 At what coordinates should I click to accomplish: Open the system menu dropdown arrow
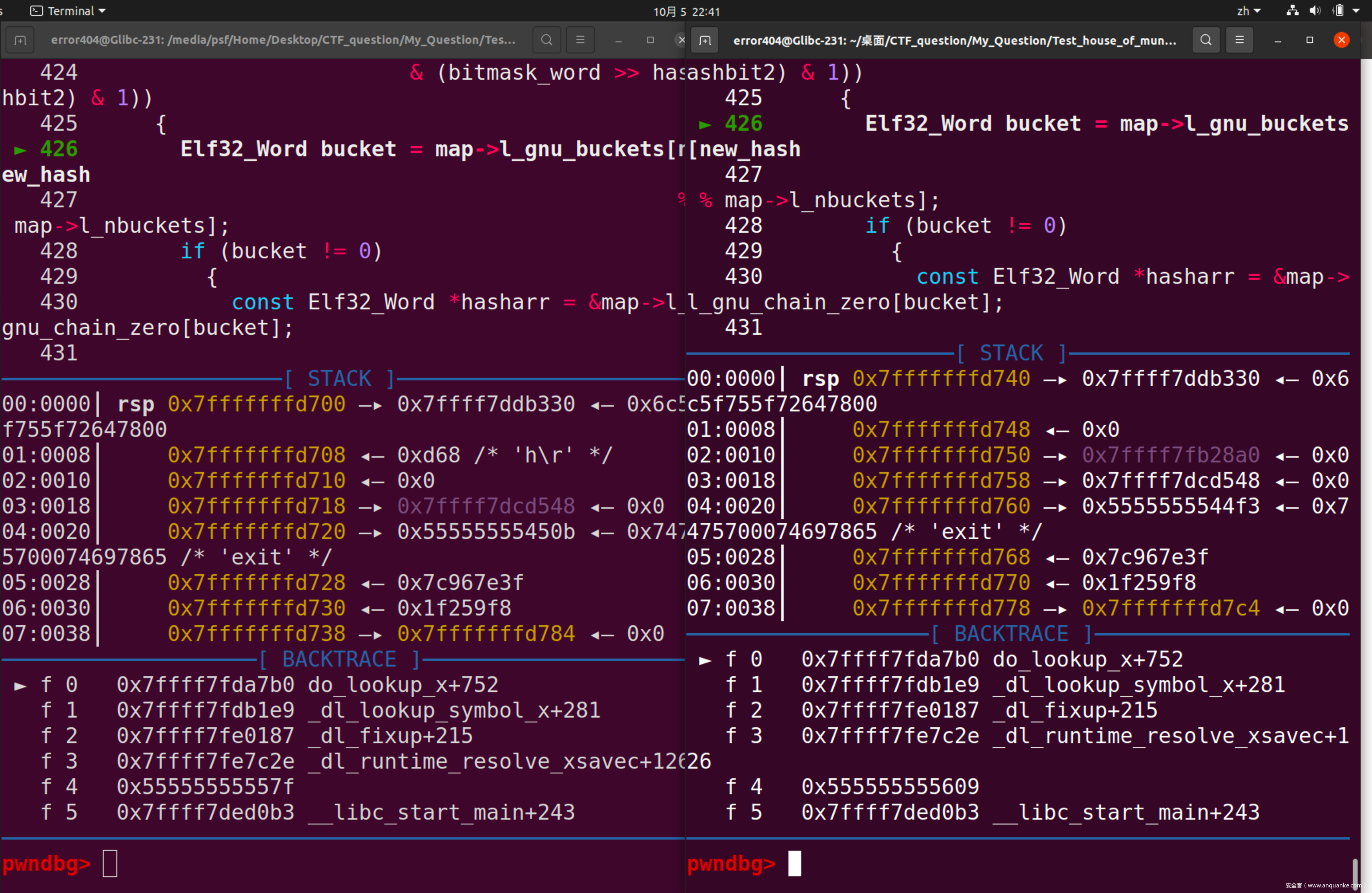(1356, 11)
